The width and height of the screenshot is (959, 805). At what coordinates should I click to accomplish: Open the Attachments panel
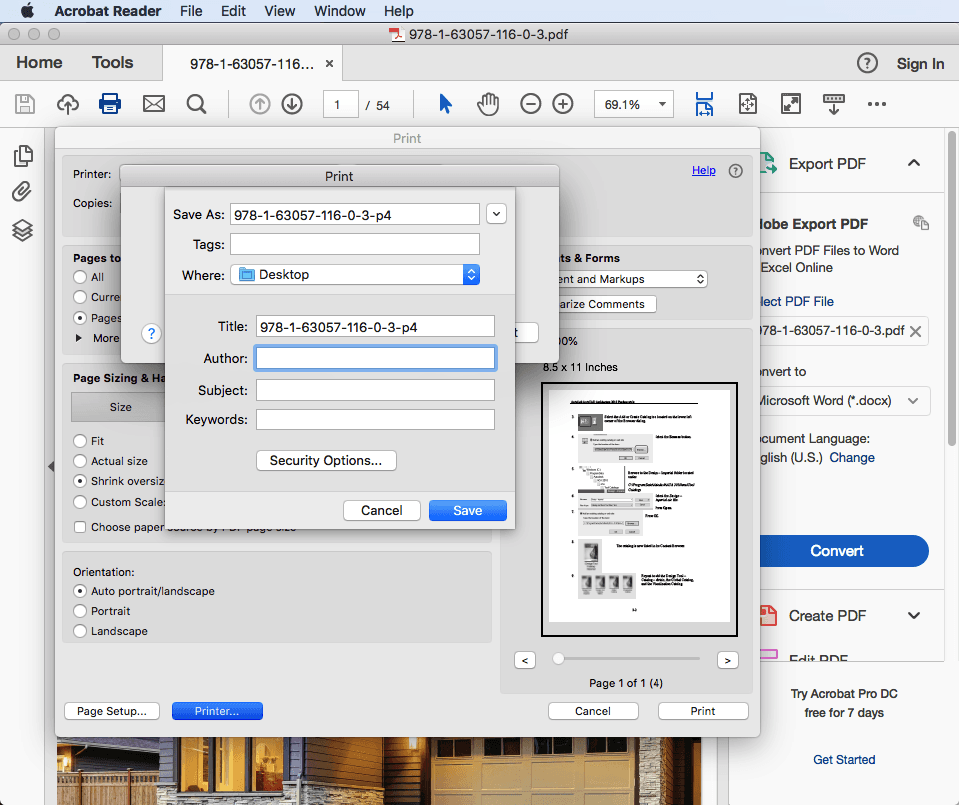pos(22,192)
